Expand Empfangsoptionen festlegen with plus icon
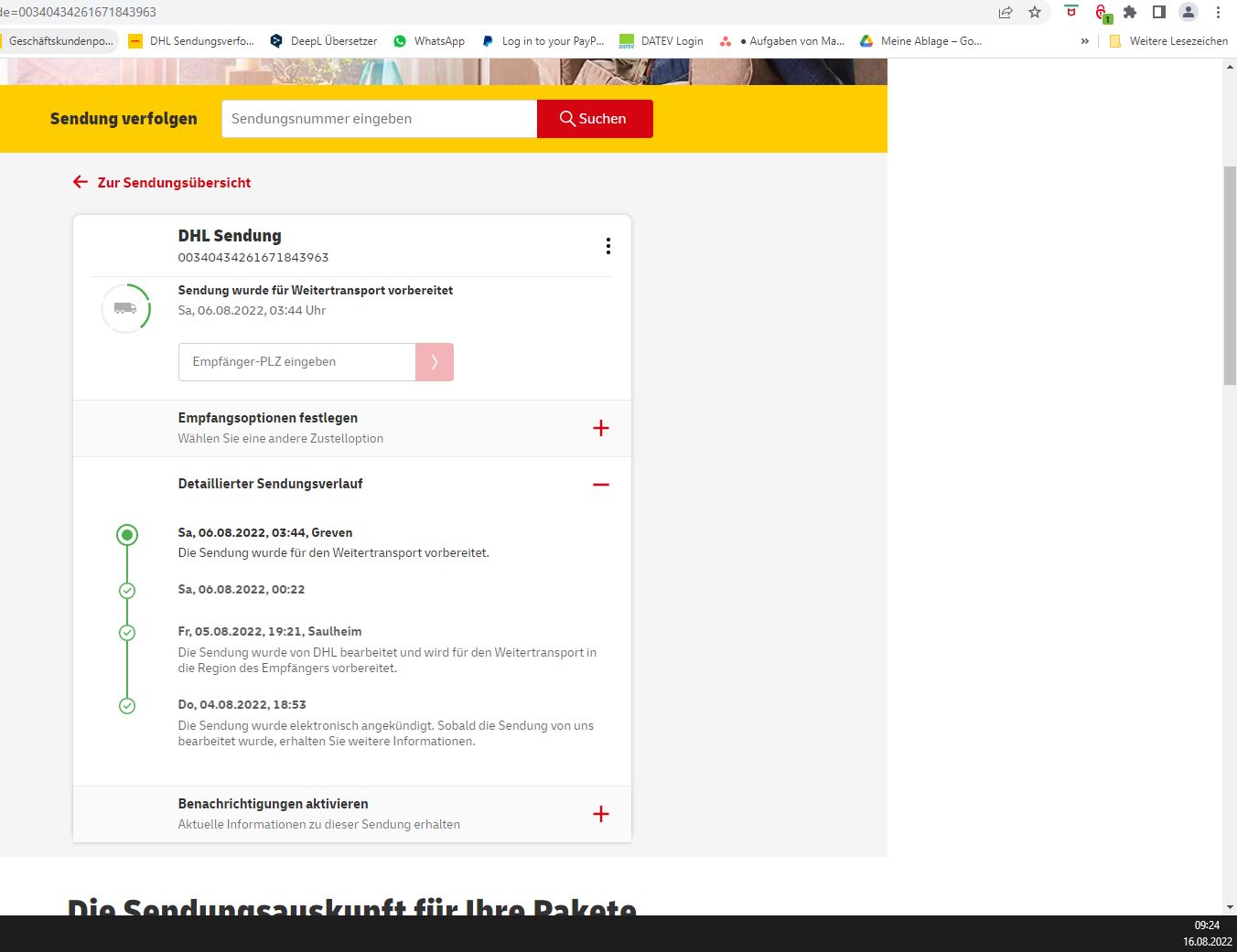Screen dimensions: 1237x952 click(601, 428)
